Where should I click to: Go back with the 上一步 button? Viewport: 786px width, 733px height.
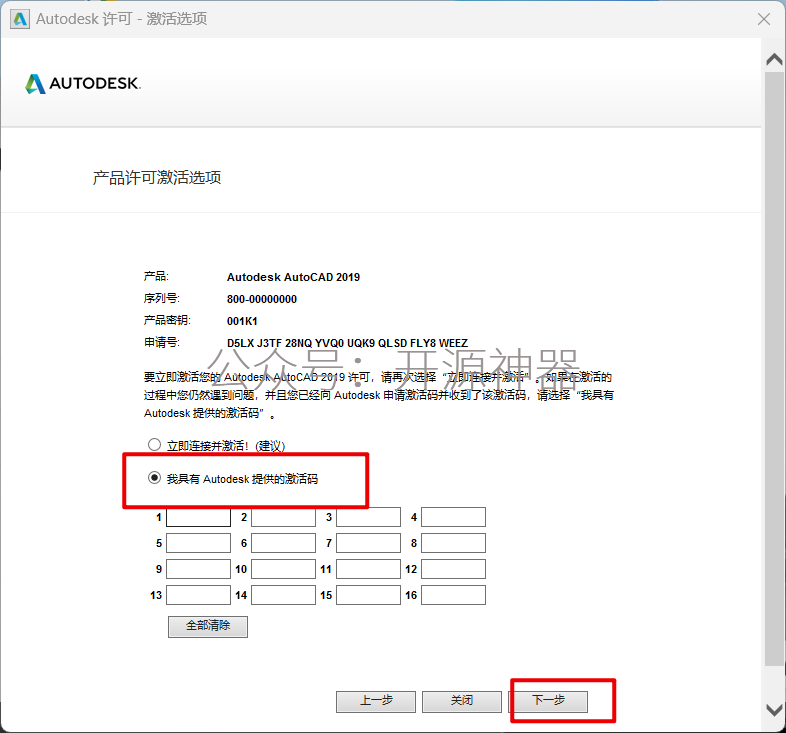pyautogui.click(x=376, y=701)
